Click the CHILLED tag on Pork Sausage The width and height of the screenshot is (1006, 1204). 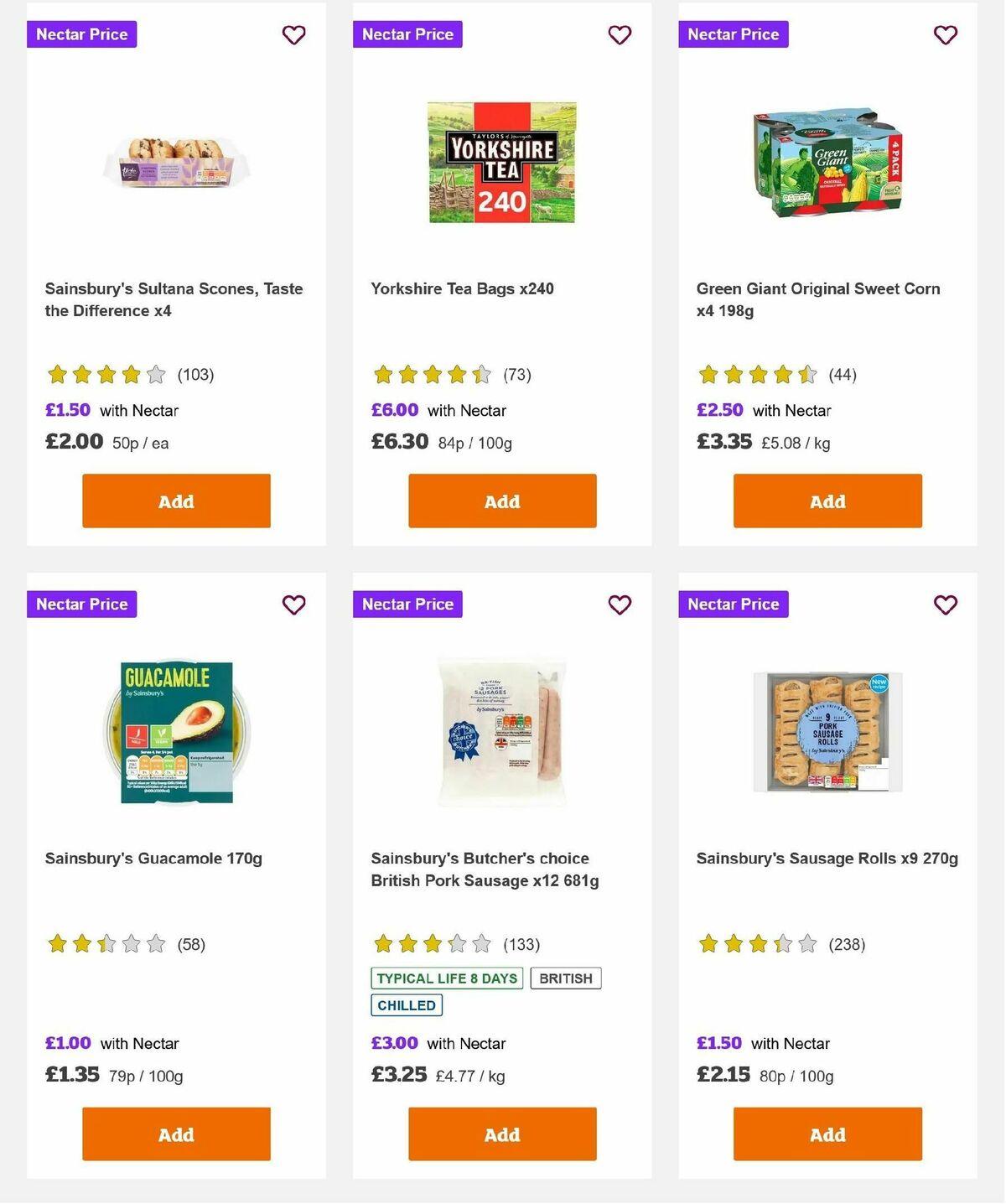pos(407,1004)
